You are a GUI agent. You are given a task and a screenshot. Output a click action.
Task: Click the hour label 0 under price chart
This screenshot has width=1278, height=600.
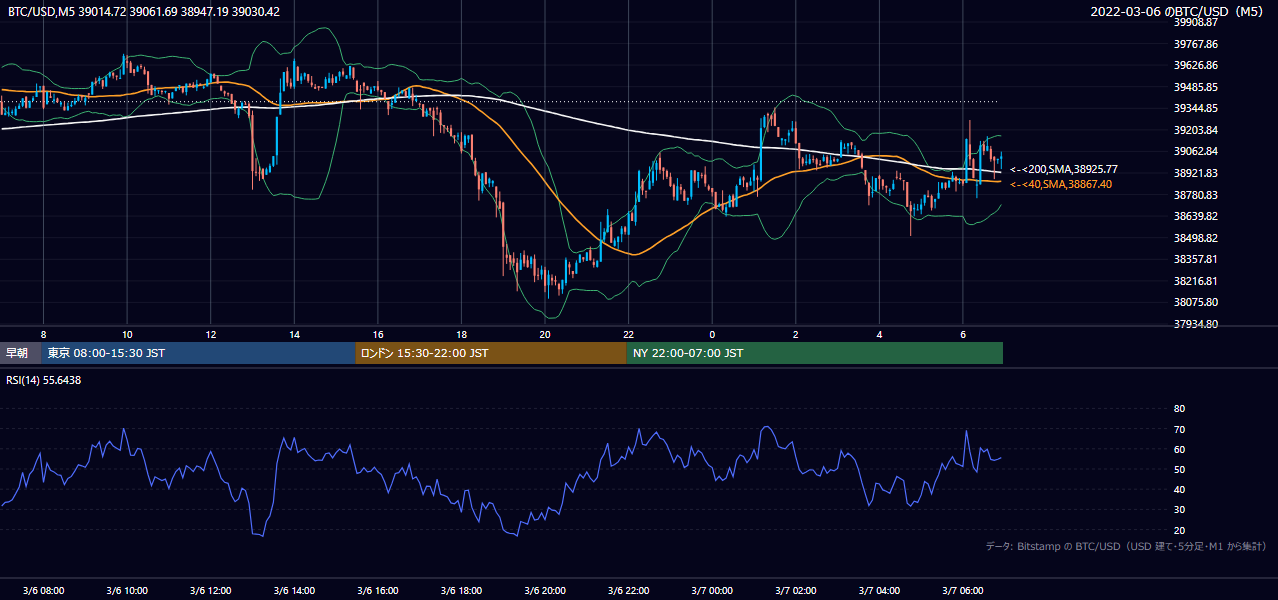tap(712, 334)
